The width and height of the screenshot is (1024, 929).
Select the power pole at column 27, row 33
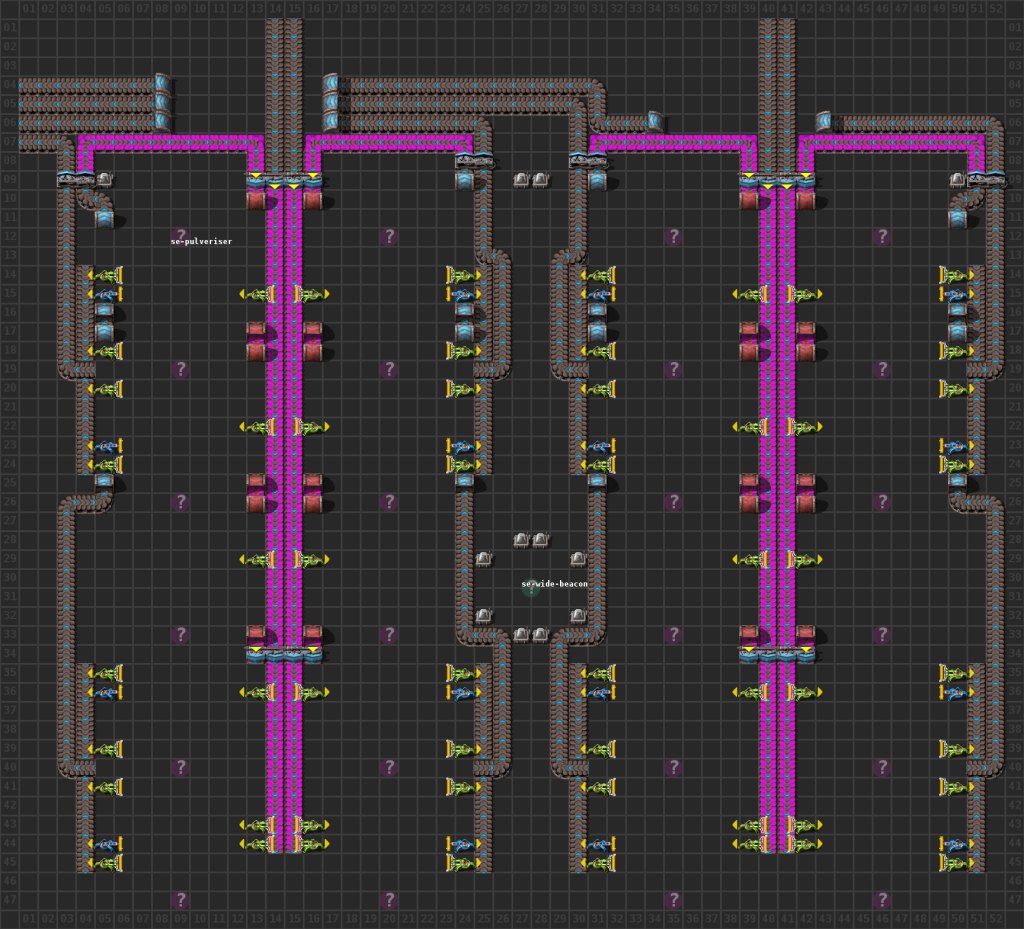(x=521, y=634)
